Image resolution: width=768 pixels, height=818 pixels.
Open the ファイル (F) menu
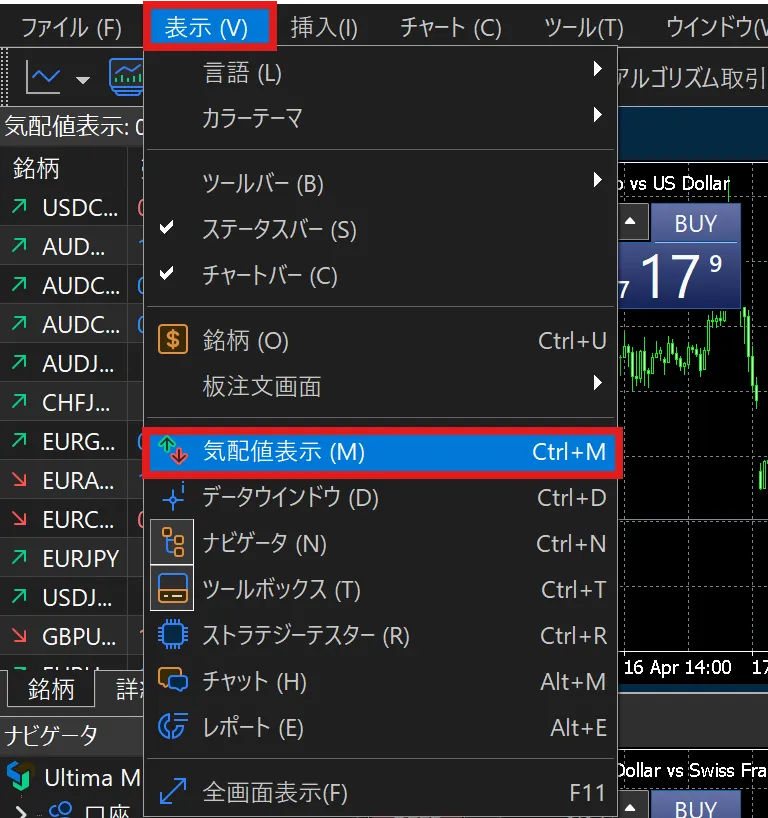coord(71,28)
